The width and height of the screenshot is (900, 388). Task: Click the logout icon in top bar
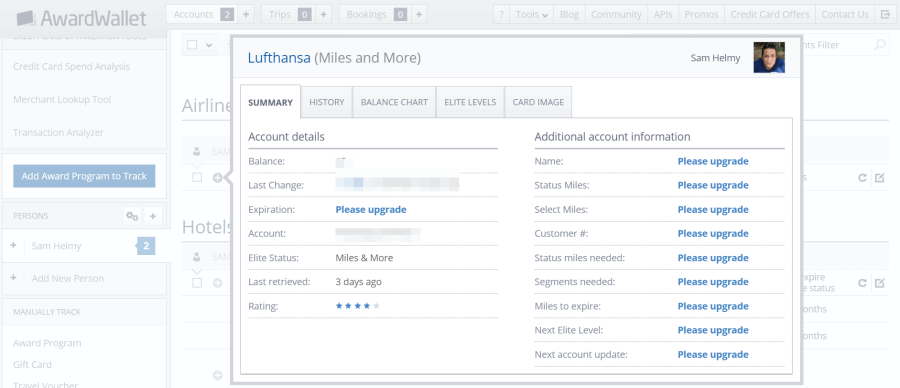885,14
